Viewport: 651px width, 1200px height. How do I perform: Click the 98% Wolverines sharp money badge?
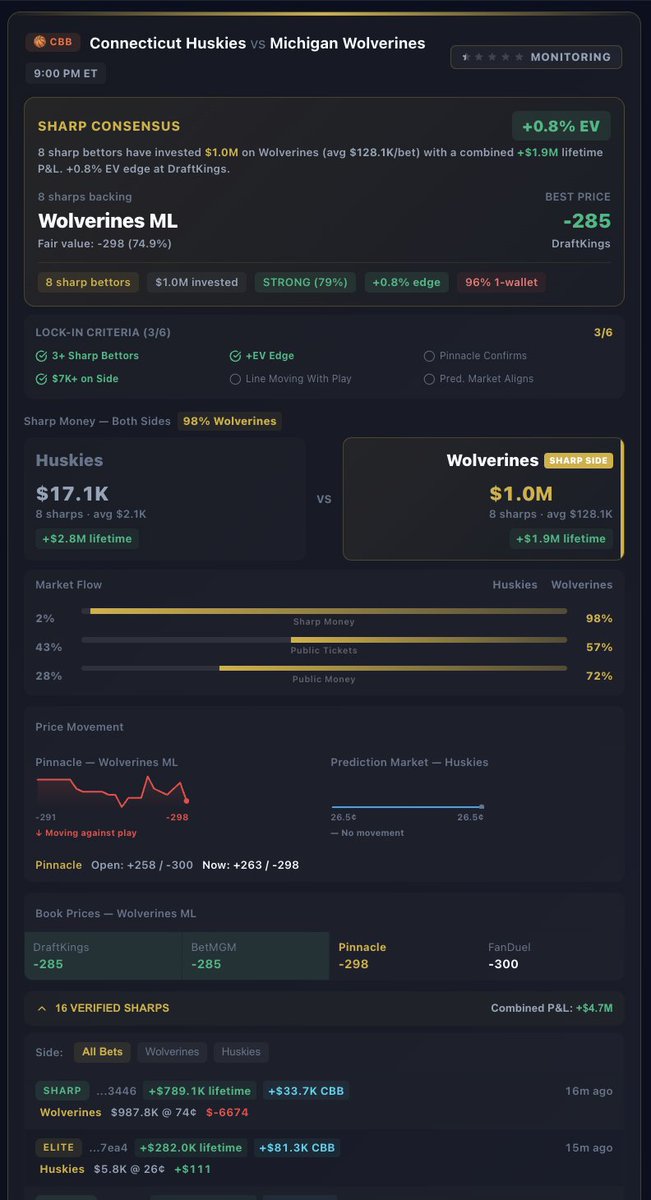(229, 421)
